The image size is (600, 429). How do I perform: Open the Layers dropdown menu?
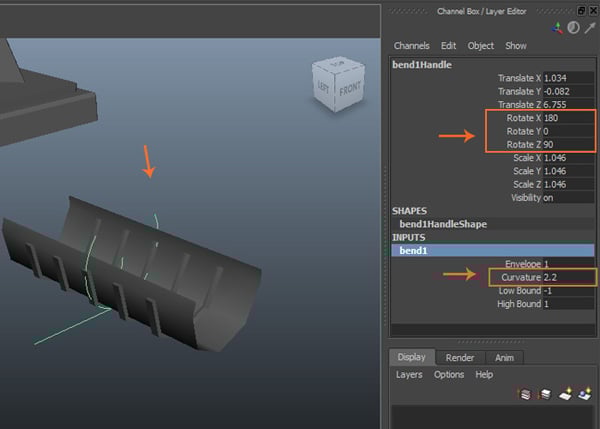click(409, 374)
